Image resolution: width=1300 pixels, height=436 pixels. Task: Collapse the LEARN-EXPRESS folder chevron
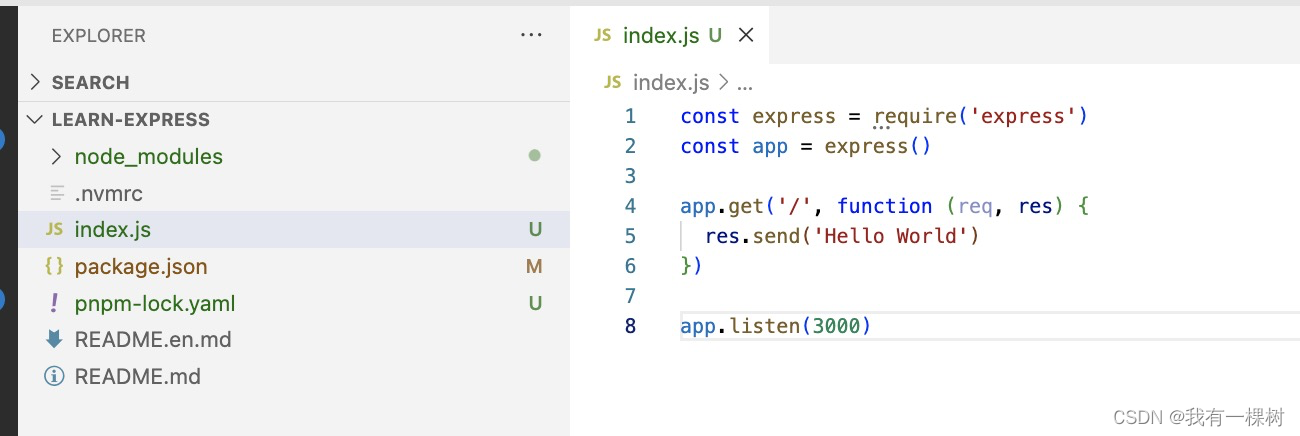(36, 119)
